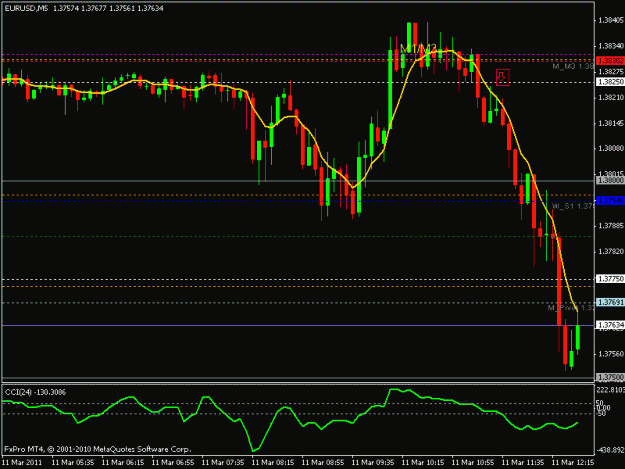The image size is (625, 469).
Task: Click the 11 Mar 05:35 time label
Action: tap(73, 463)
